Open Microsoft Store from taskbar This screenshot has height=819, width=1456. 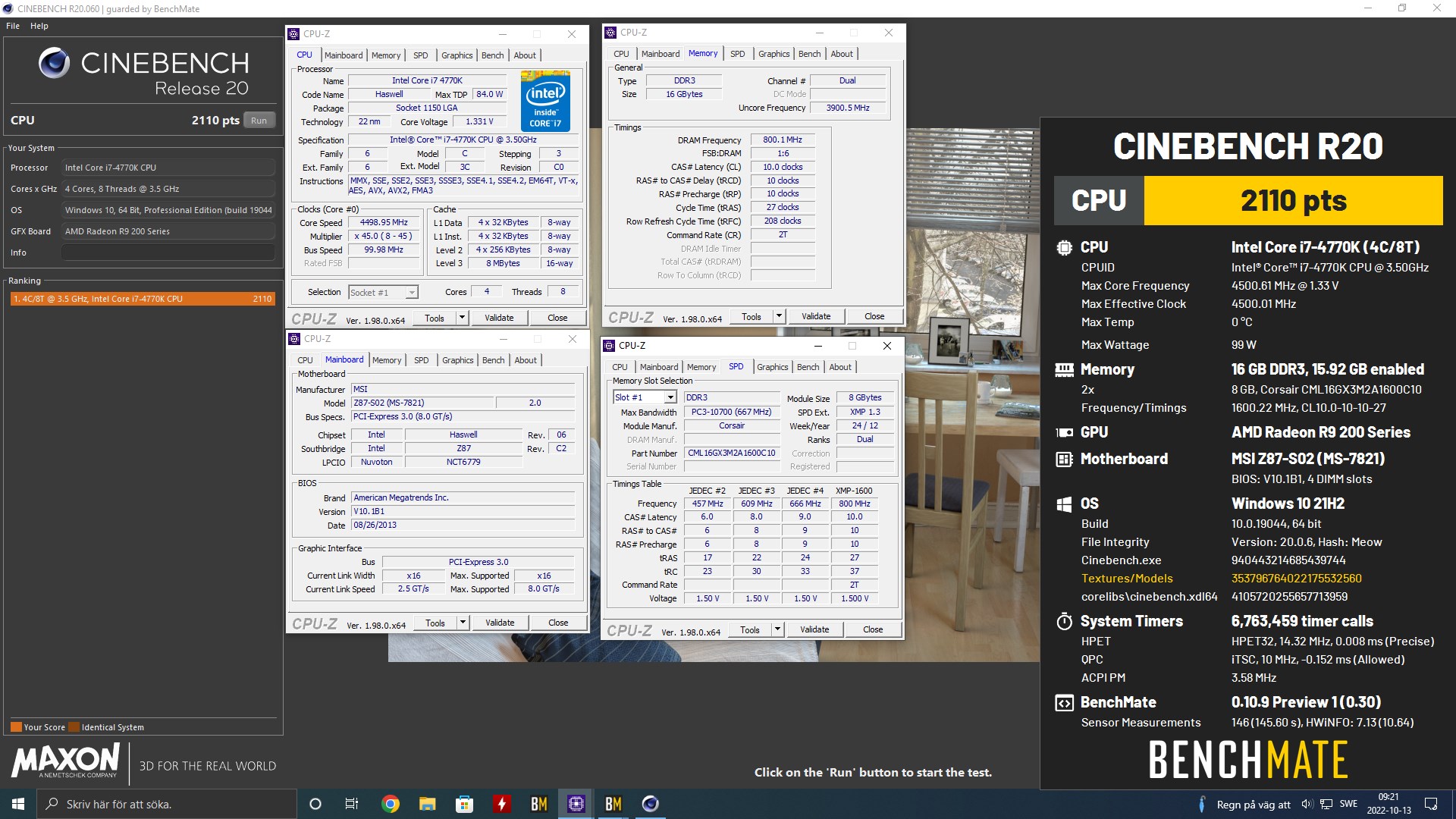[x=464, y=804]
